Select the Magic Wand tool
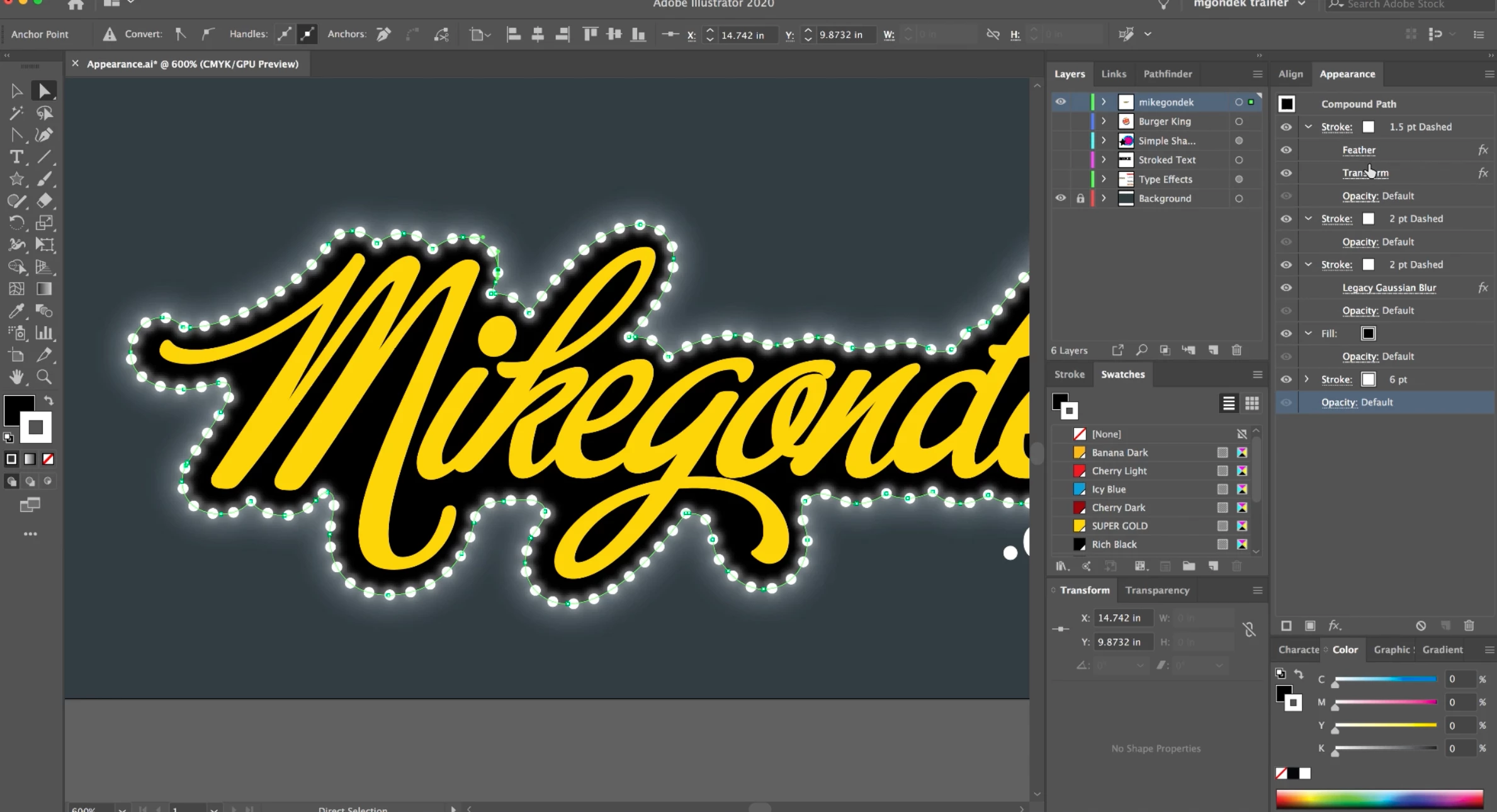1497x812 pixels. pyautogui.click(x=16, y=113)
